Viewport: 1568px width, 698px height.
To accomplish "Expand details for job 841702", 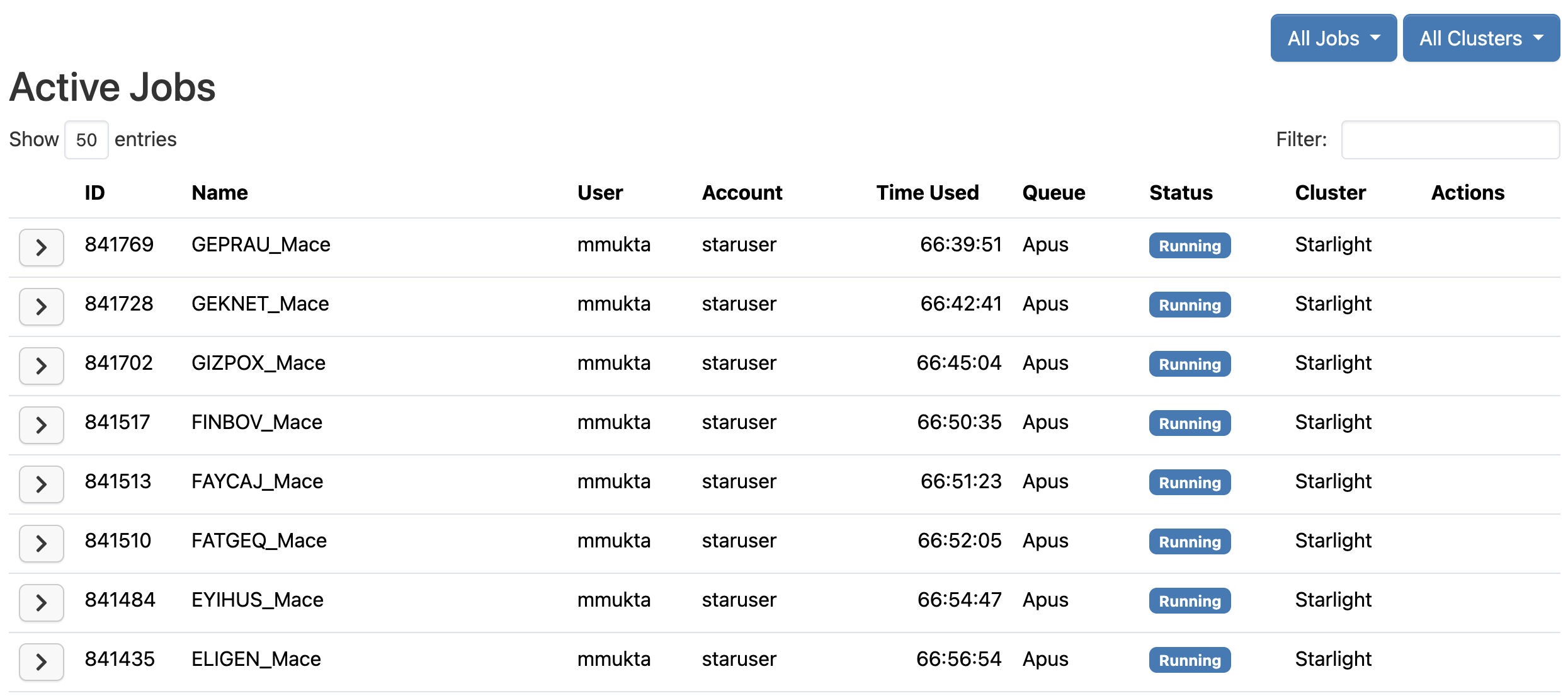I will click(x=41, y=365).
